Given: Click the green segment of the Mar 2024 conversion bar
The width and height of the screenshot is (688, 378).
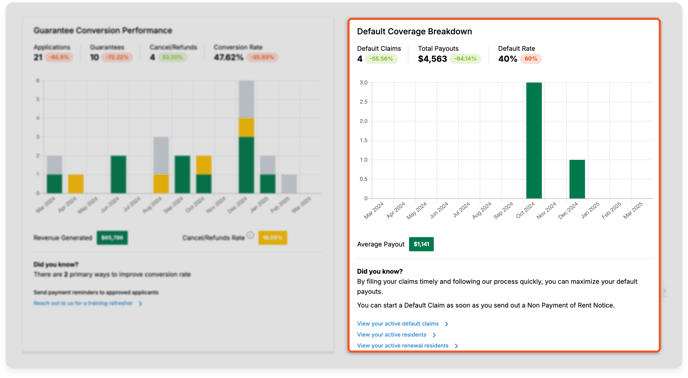Looking at the screenshot, I should coord(54,184).
